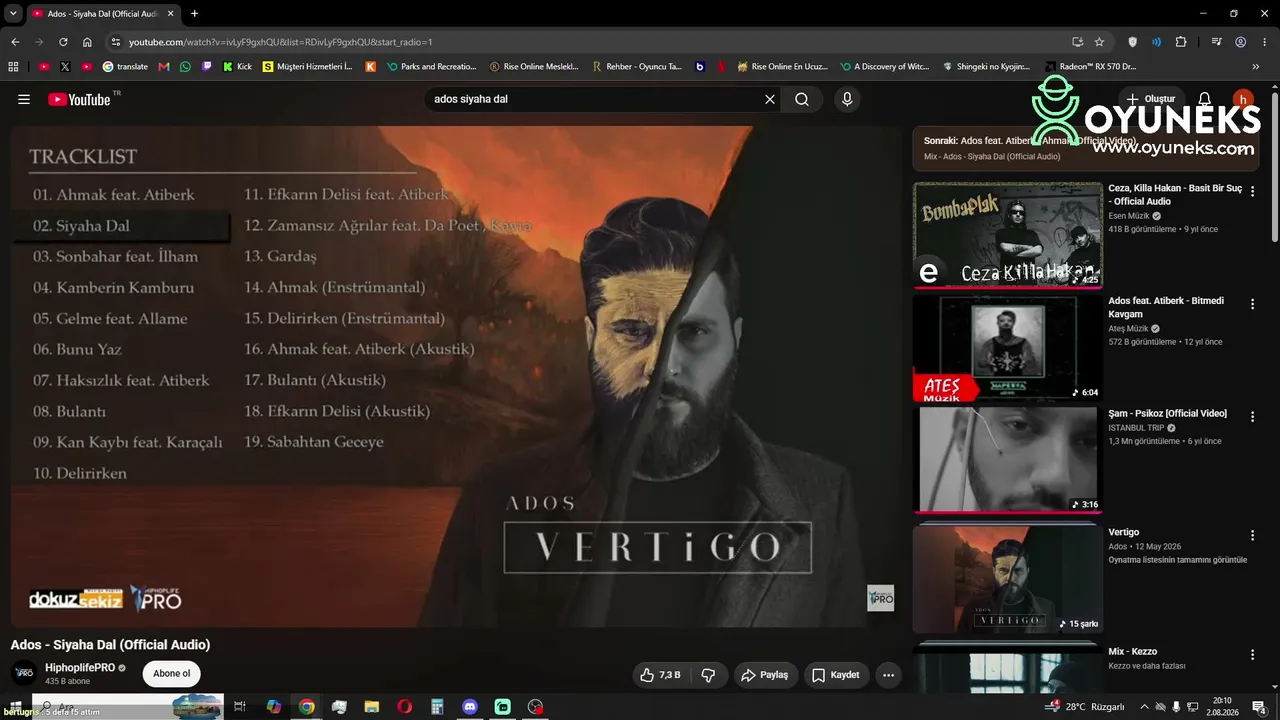Screen dimensions: 1280x720
Task: Open the taskbar notification center
Action: 1259,707
